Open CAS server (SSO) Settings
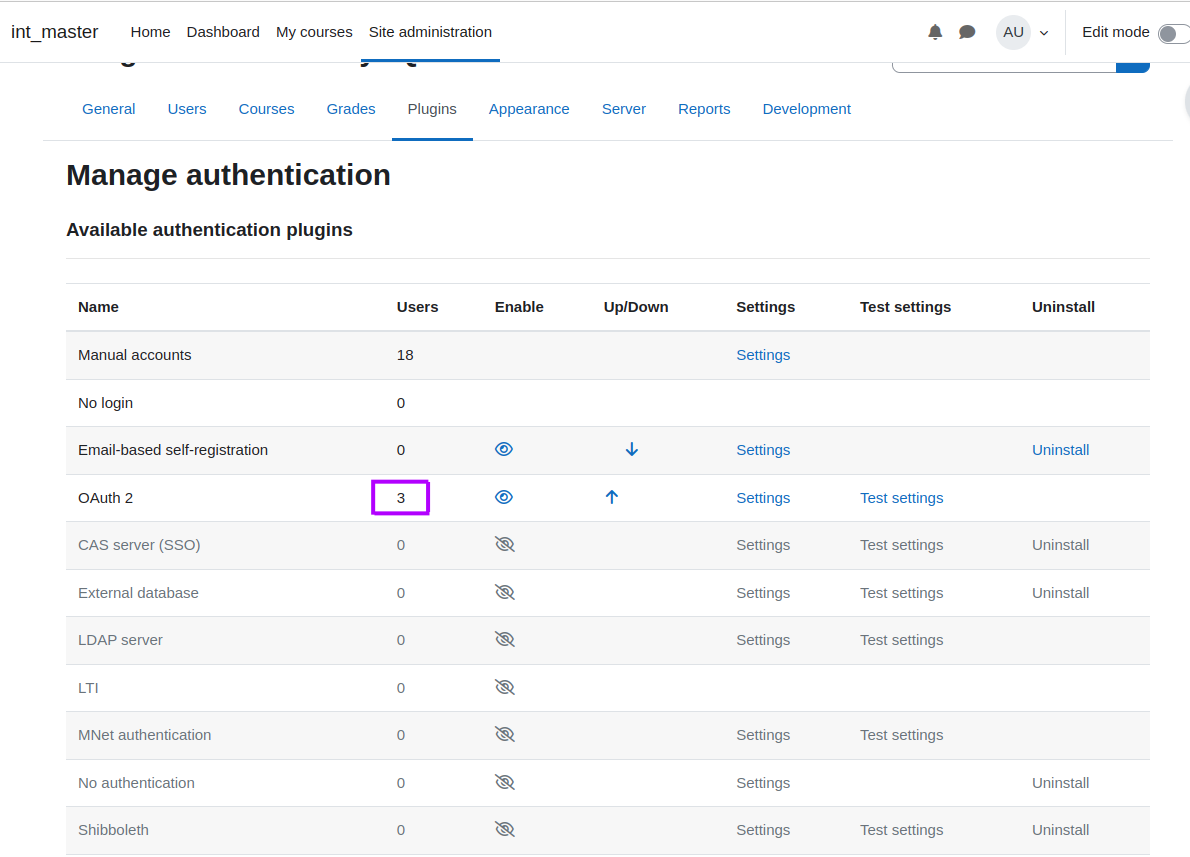 (763, 545)
